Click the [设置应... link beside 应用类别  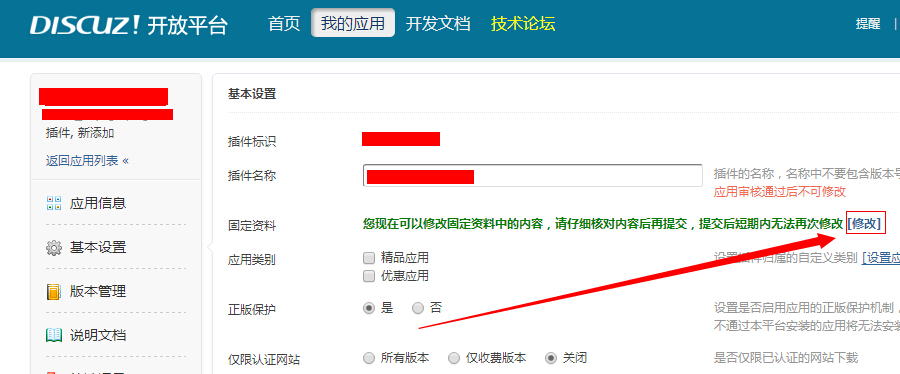[880, 258]
